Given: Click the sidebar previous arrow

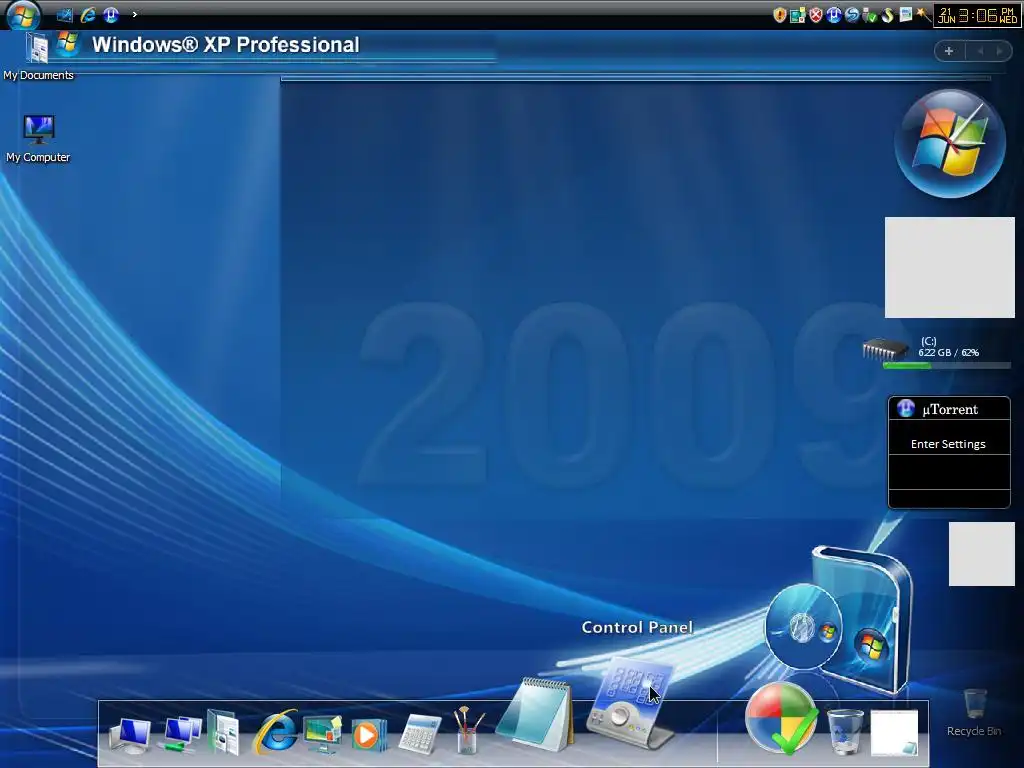Looking at the screenshot, I should pos(980,51).
